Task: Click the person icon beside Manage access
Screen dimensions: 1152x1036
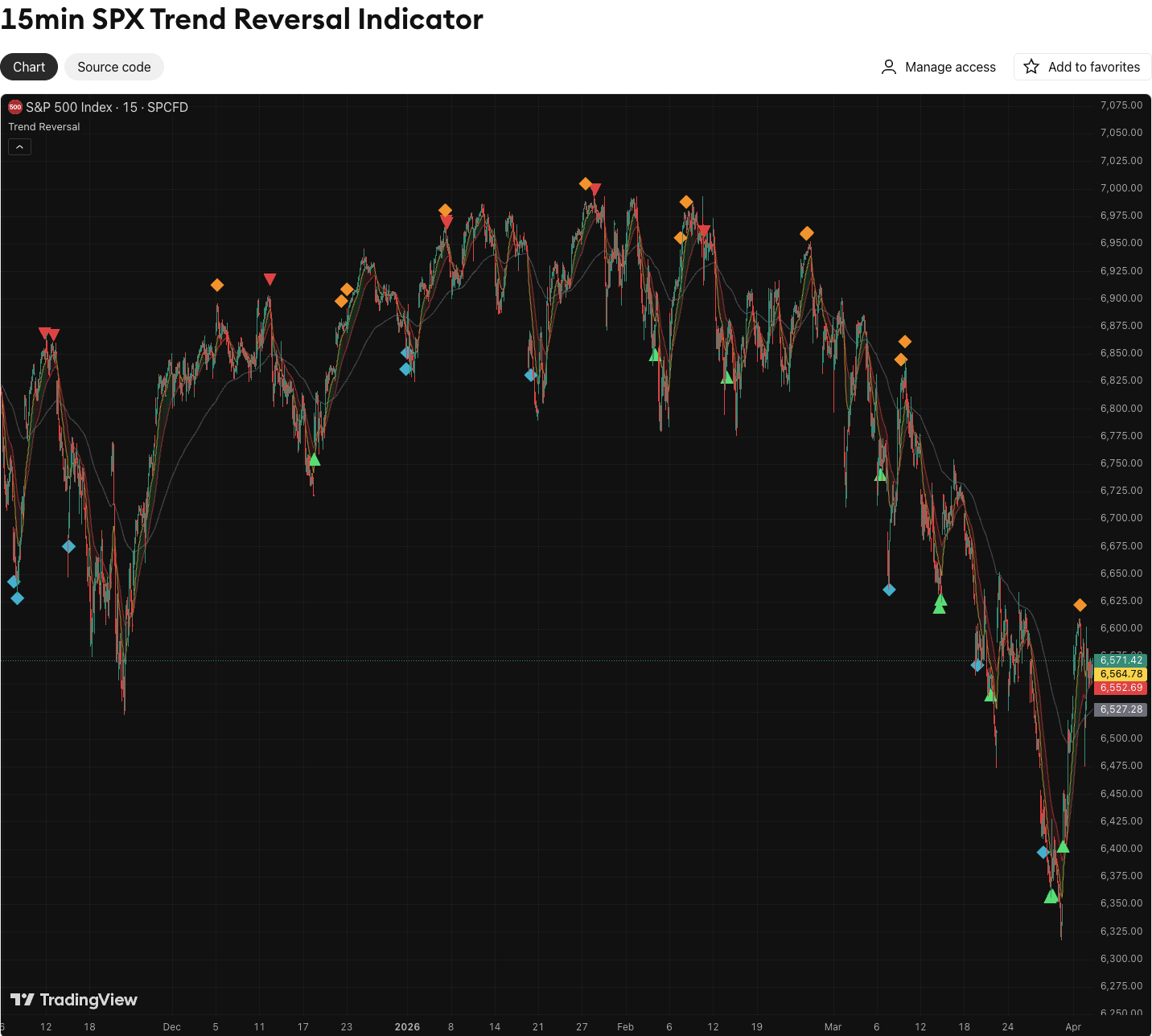Action: pos(888,67)
